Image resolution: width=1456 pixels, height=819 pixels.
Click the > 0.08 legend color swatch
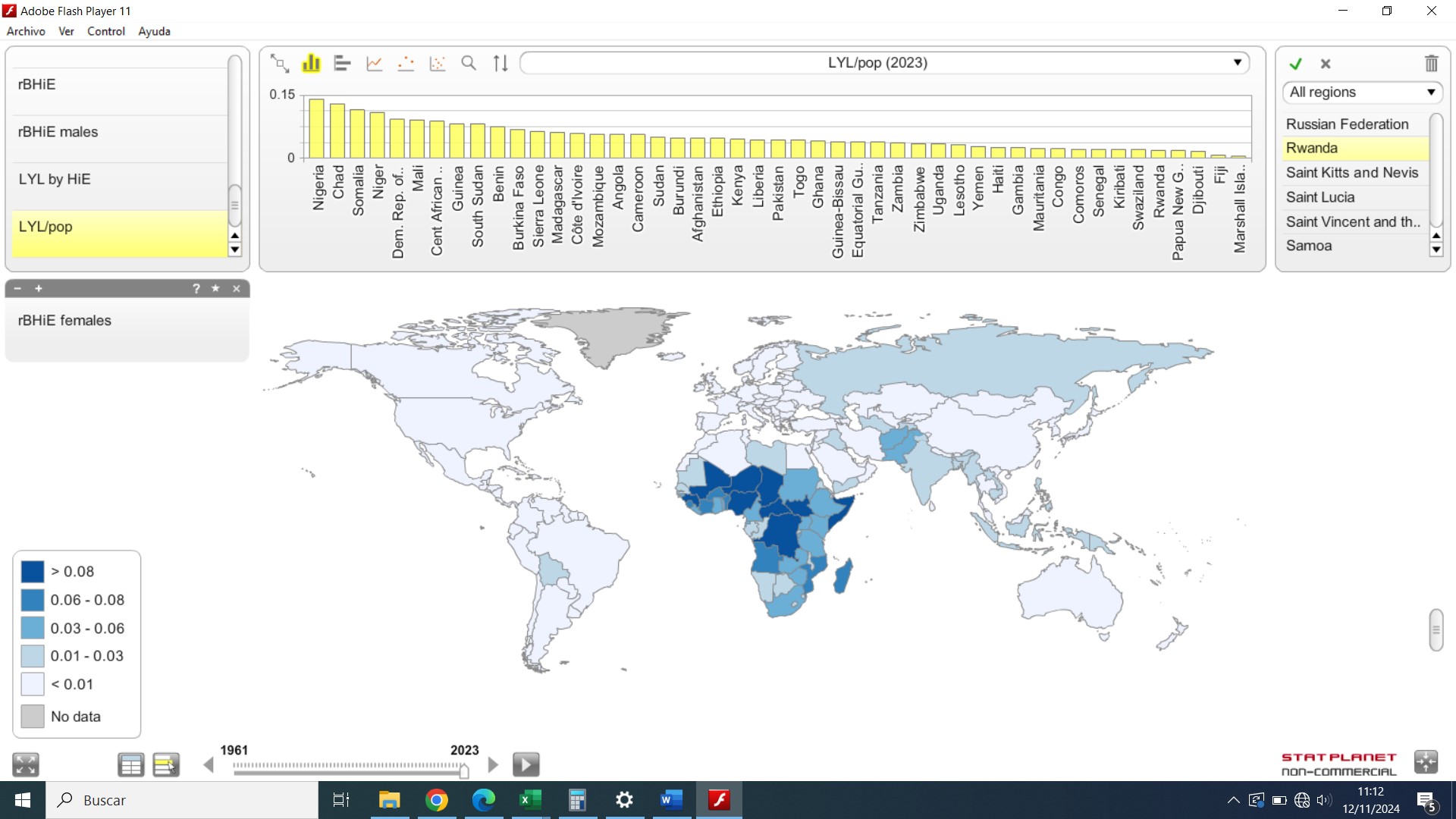tap(33, 572)
